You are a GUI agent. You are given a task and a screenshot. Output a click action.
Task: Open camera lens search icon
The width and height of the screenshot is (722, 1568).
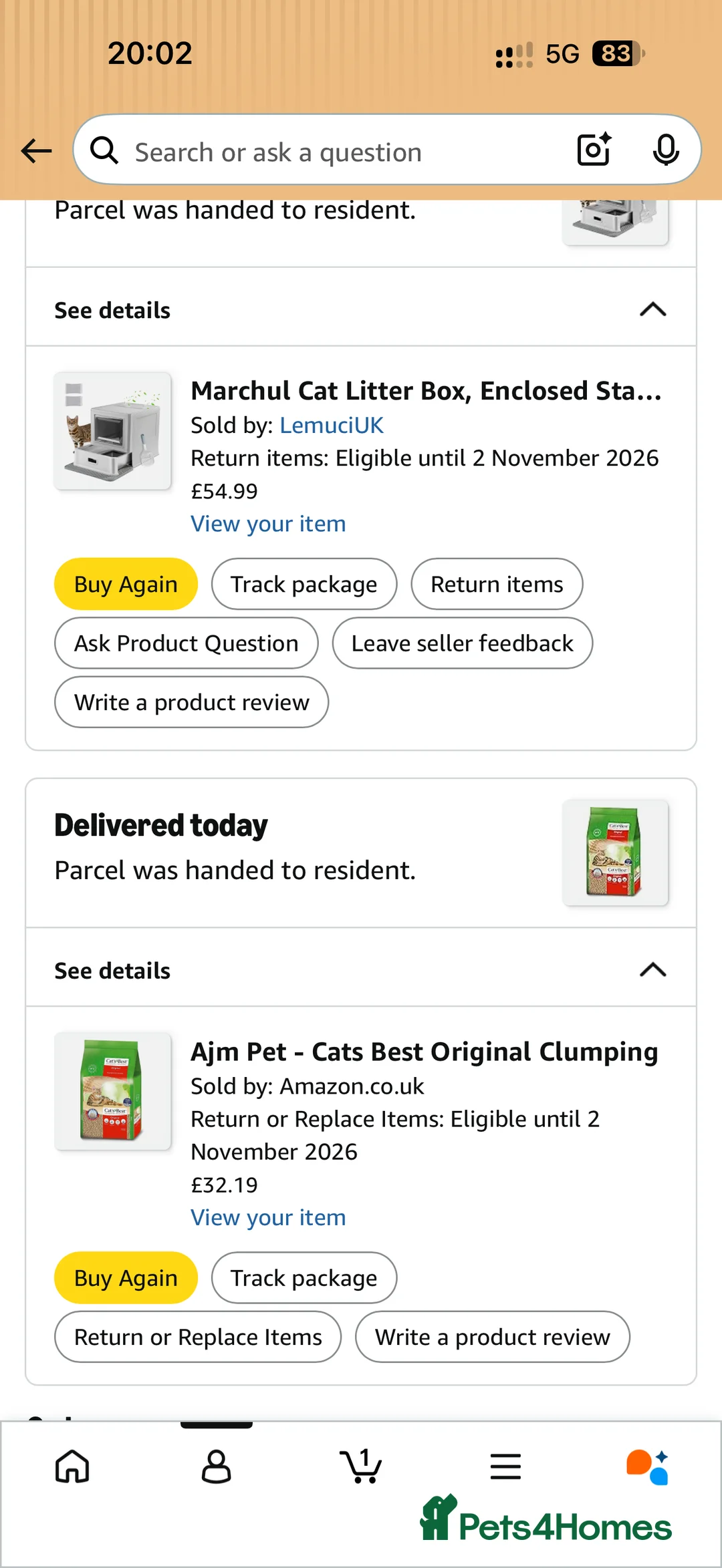click(594, 149)
